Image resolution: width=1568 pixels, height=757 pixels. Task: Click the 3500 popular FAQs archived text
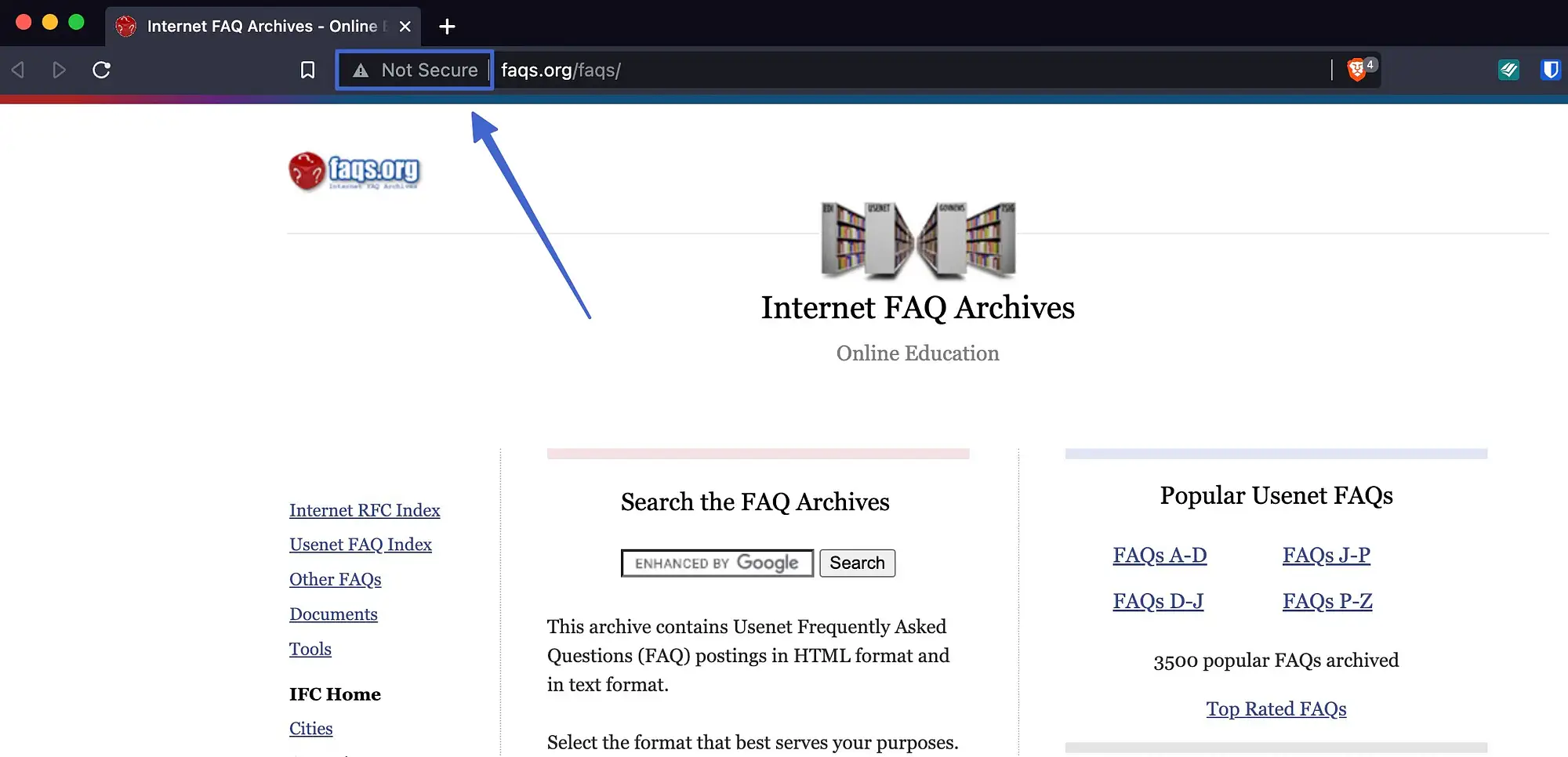(x=1276, y=661)
